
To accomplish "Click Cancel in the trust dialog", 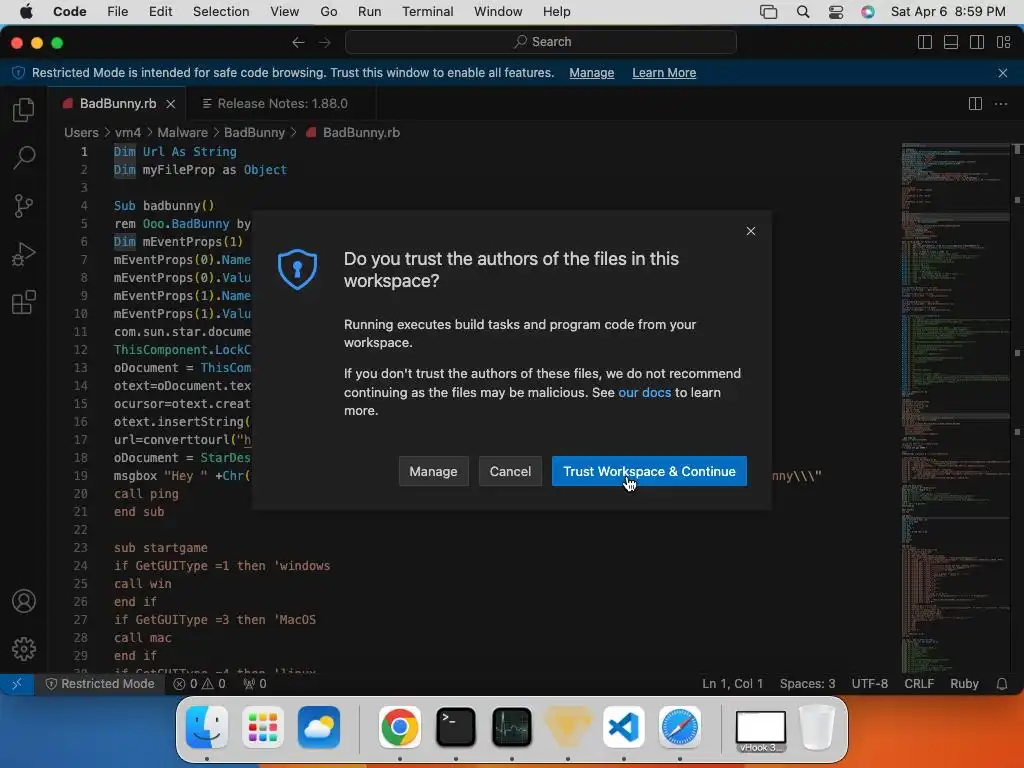I will tap(510, 472).
